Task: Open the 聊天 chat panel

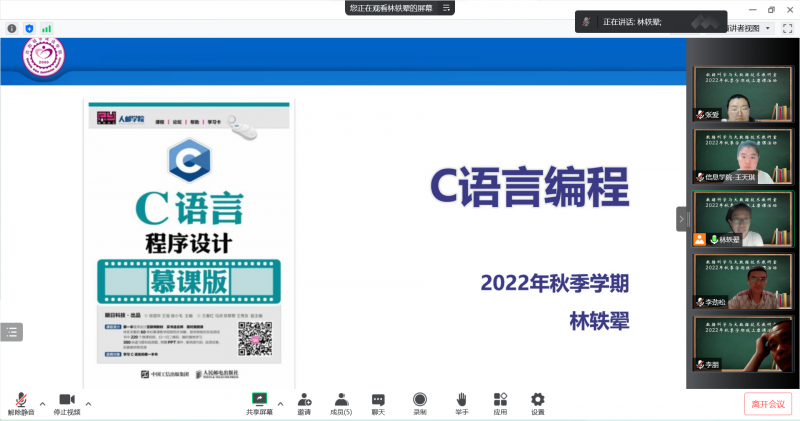Action: pos(379,402)
